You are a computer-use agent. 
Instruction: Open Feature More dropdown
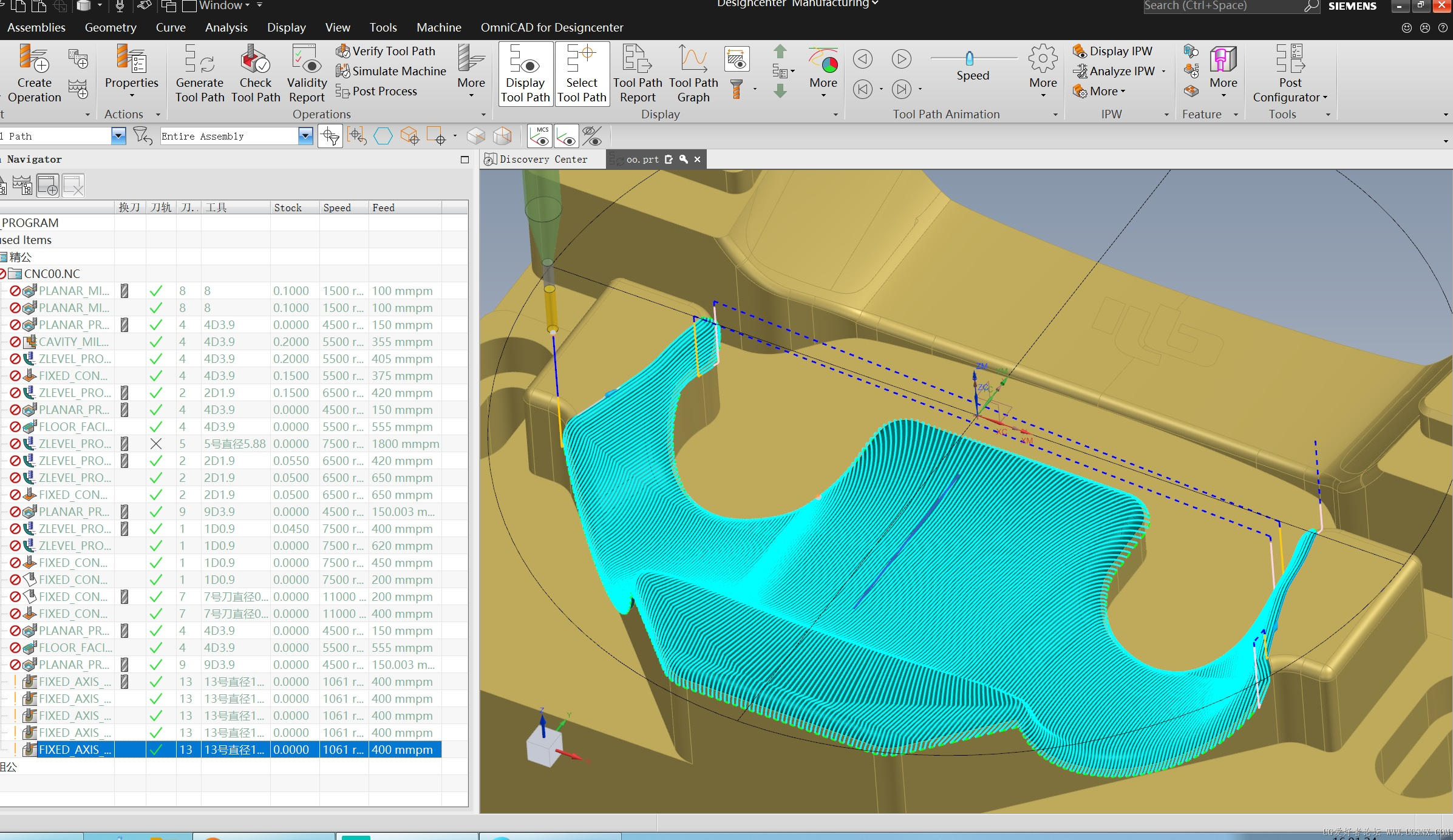pos(1223,72)
